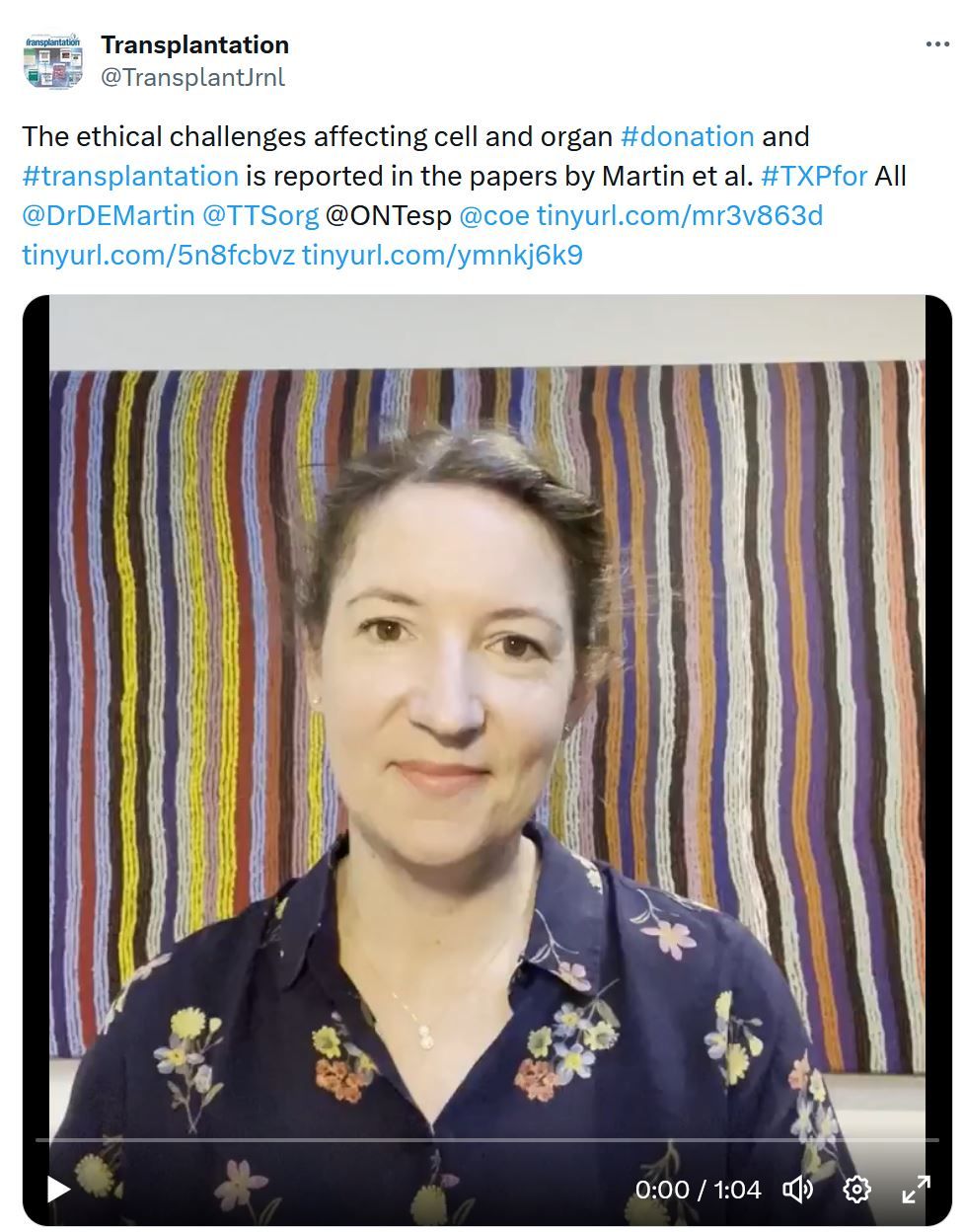Open video settings gear

click(856, 1189)
